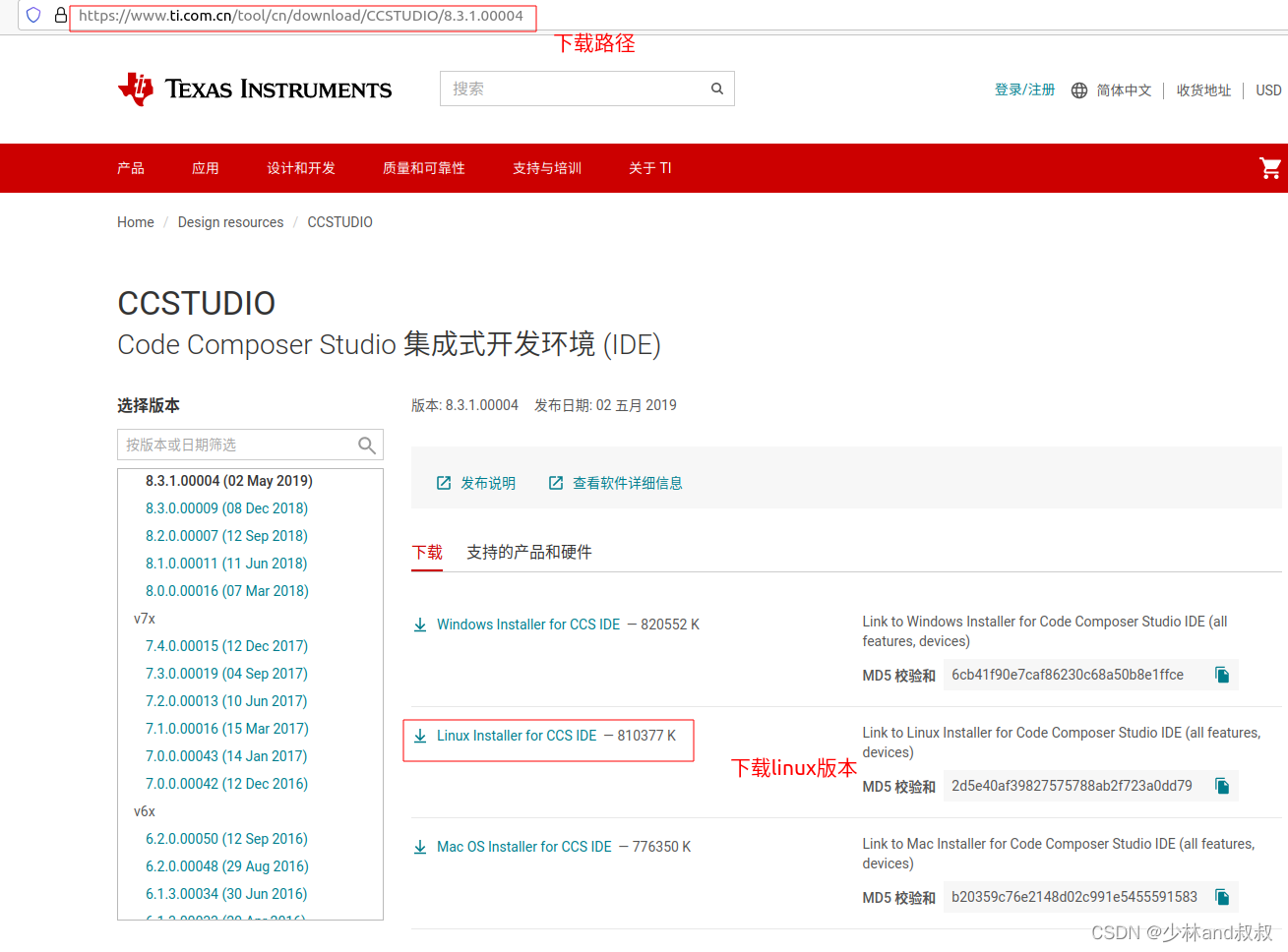Image resolution: width=1288 pixels, height=952 pixels.
Task: Download Linux Installer for CCS IDE
Action: point(517,736)
